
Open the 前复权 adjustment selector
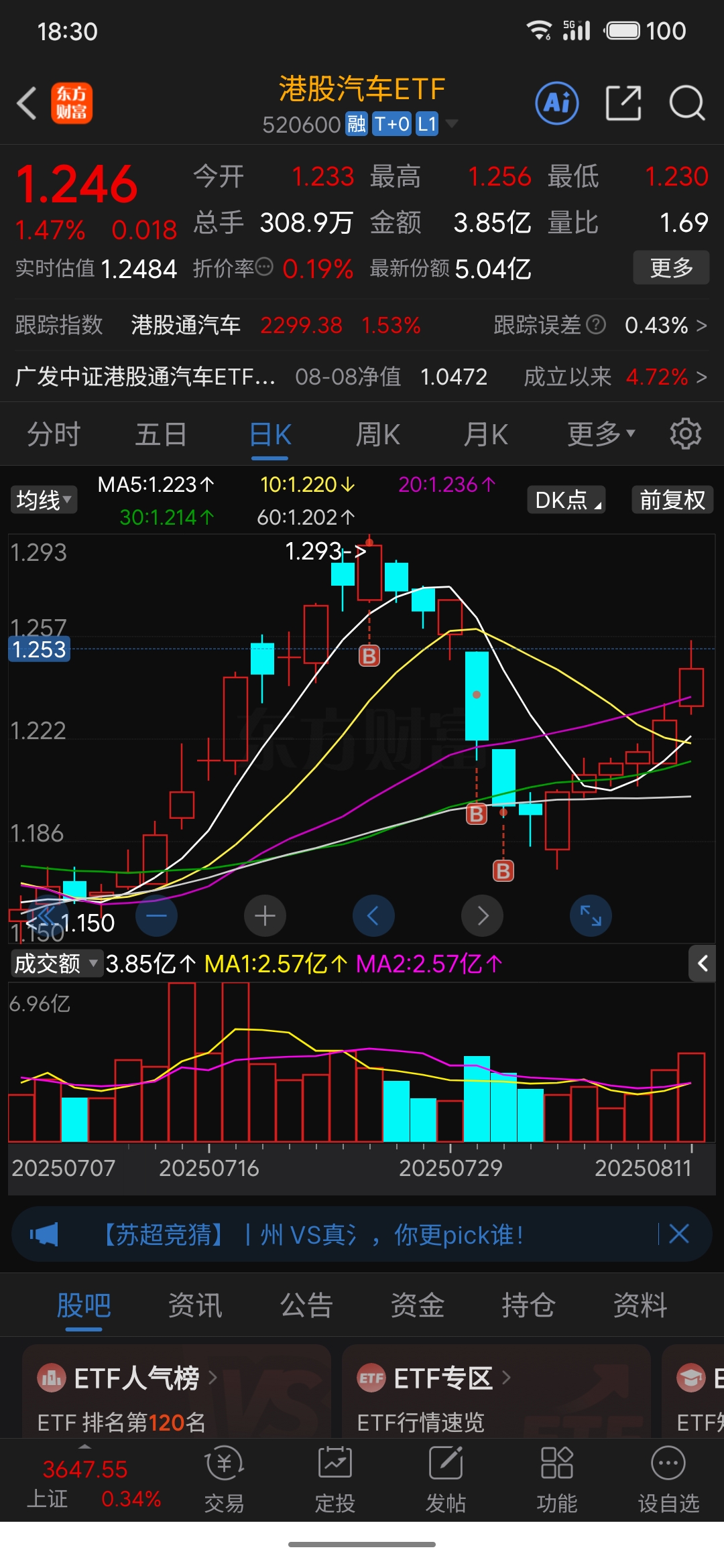672,500
